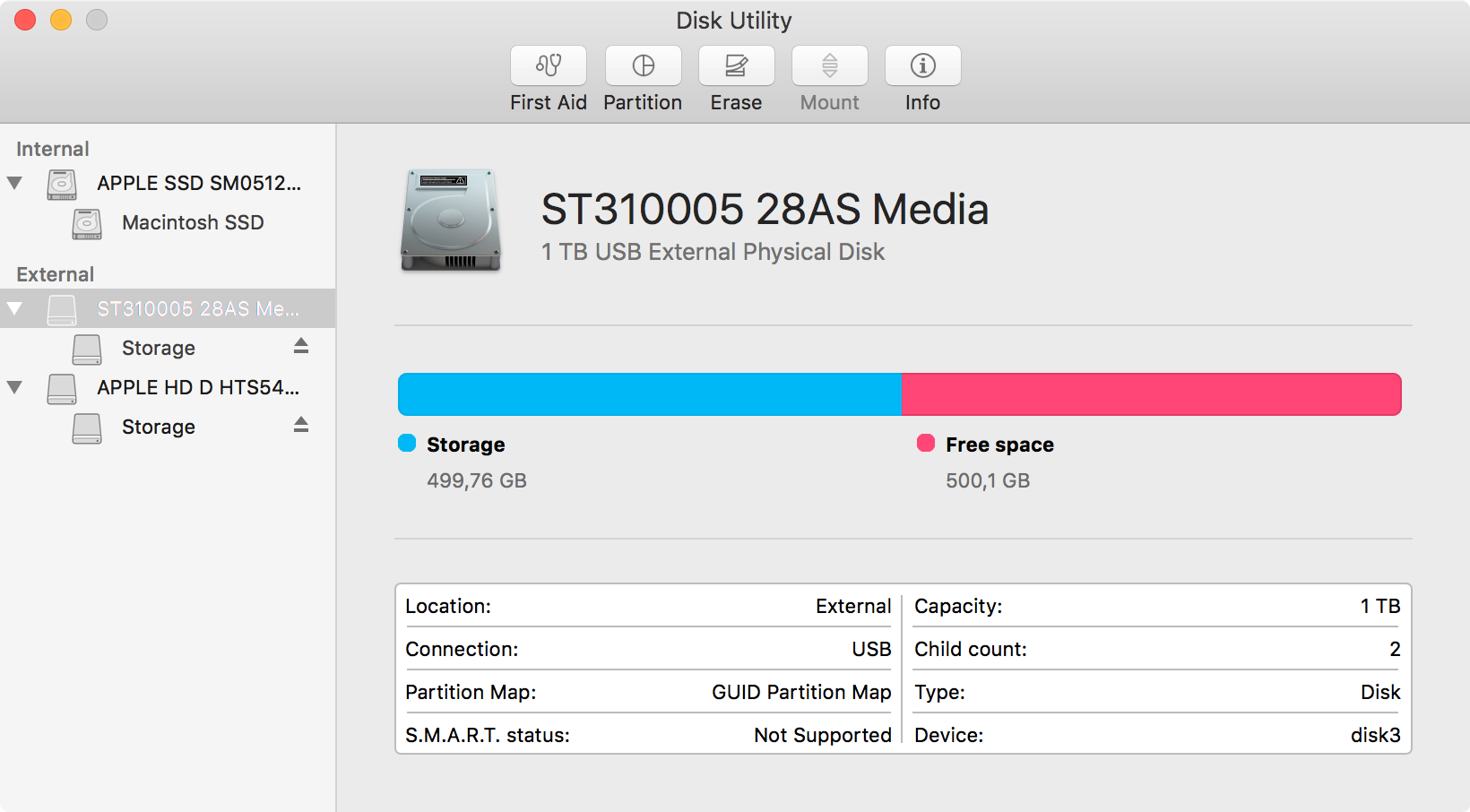This screenshot has height=812, width=1470.
Task: Click the Mount toolbar icon
Action: click(x=829, y=66)
